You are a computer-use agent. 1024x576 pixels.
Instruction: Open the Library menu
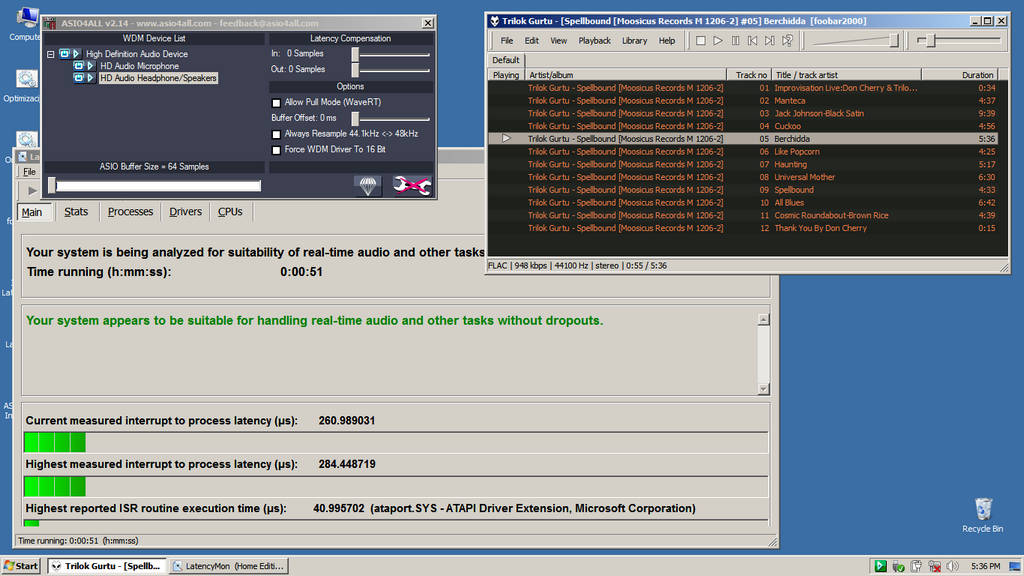pos(634,40)
